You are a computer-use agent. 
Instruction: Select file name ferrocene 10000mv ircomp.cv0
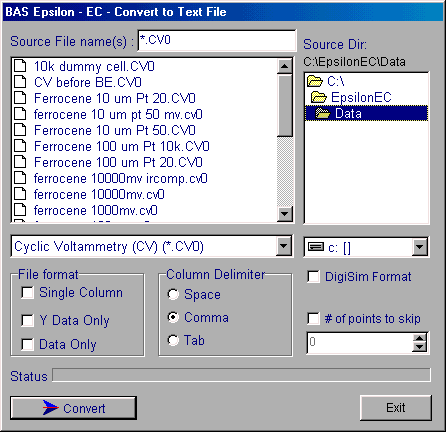(x=121, y=178)
